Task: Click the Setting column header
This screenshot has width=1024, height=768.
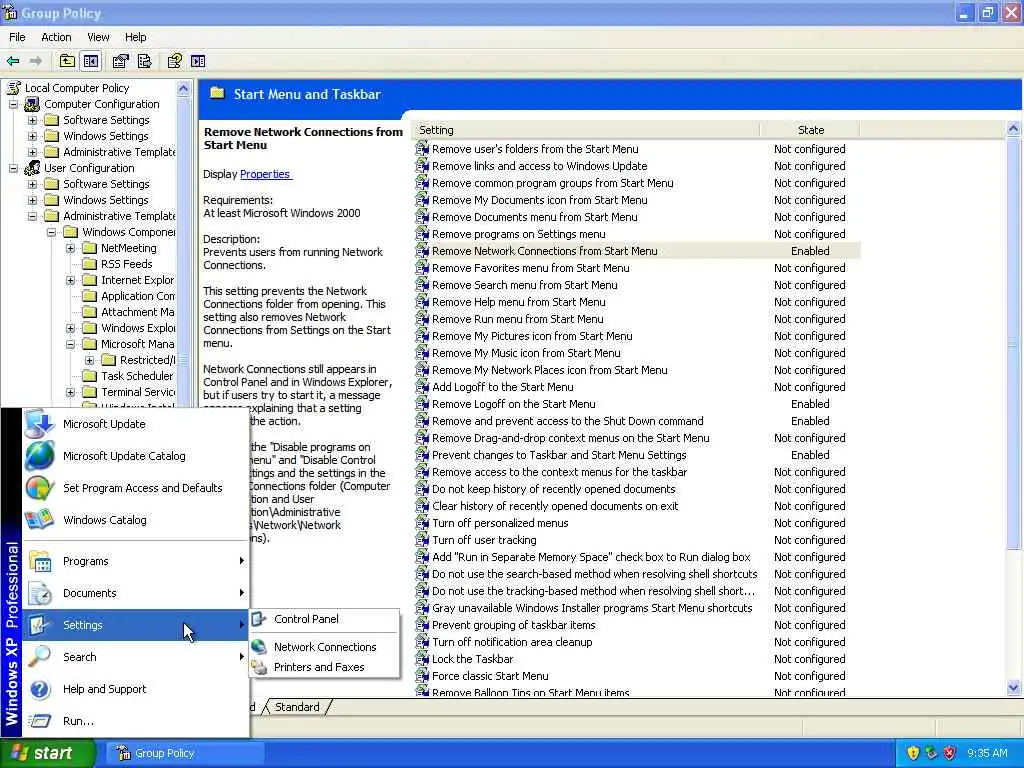Action: pyautogui.click(x=586, y=130)
